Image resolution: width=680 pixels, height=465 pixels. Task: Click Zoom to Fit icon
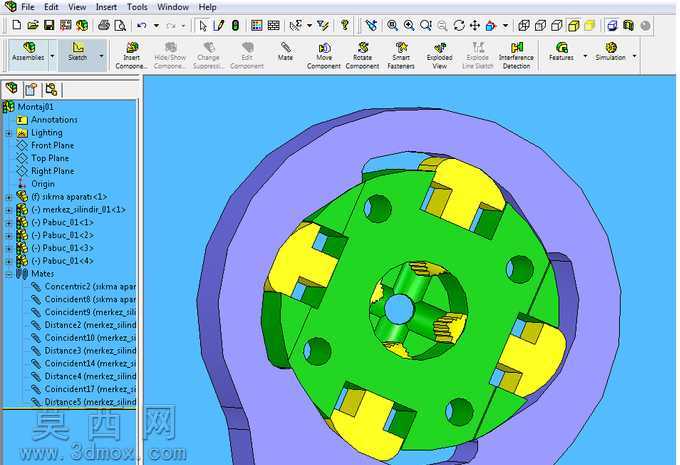pos(392,26)
